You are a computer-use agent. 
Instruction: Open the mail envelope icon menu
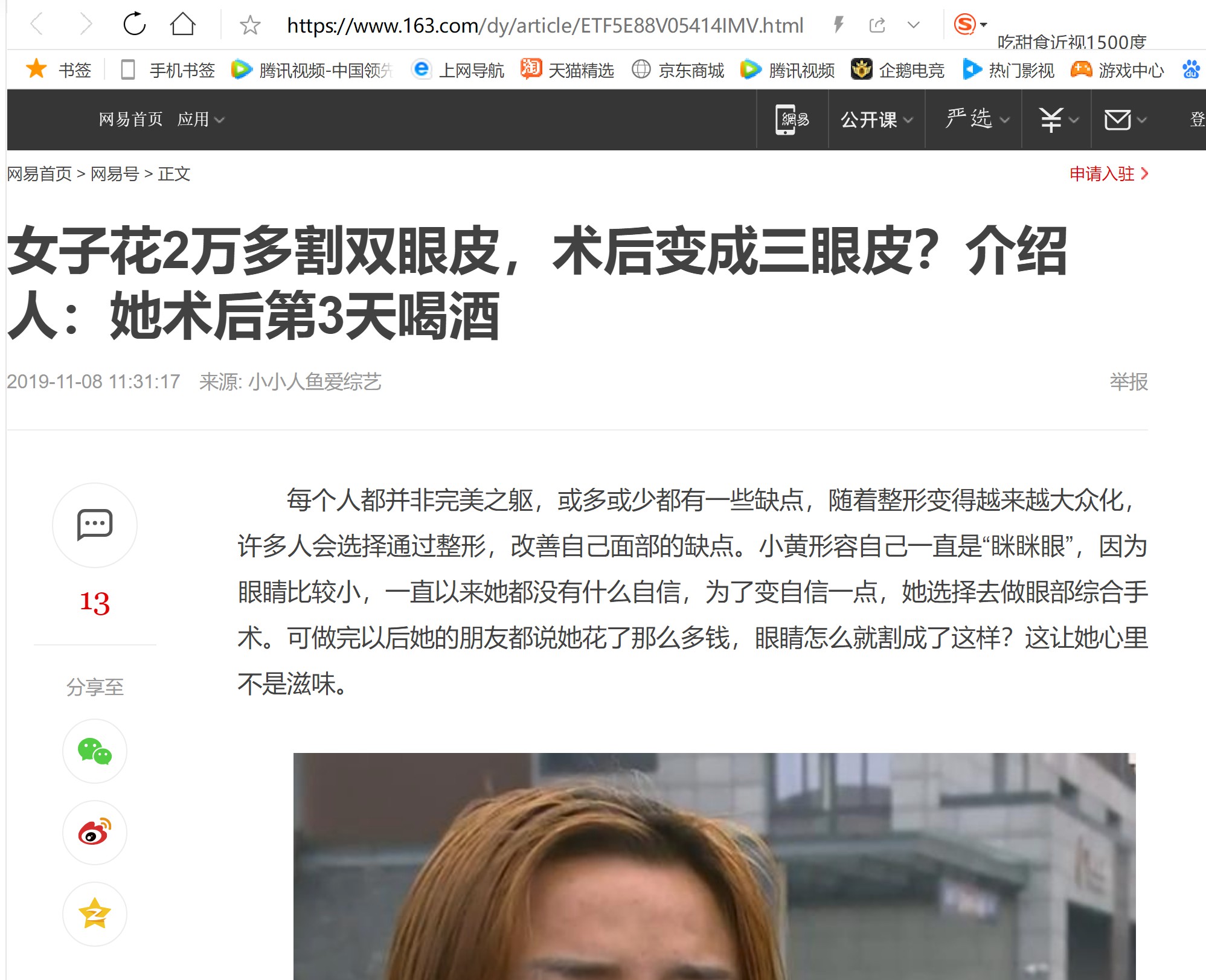coord(1124,120)
